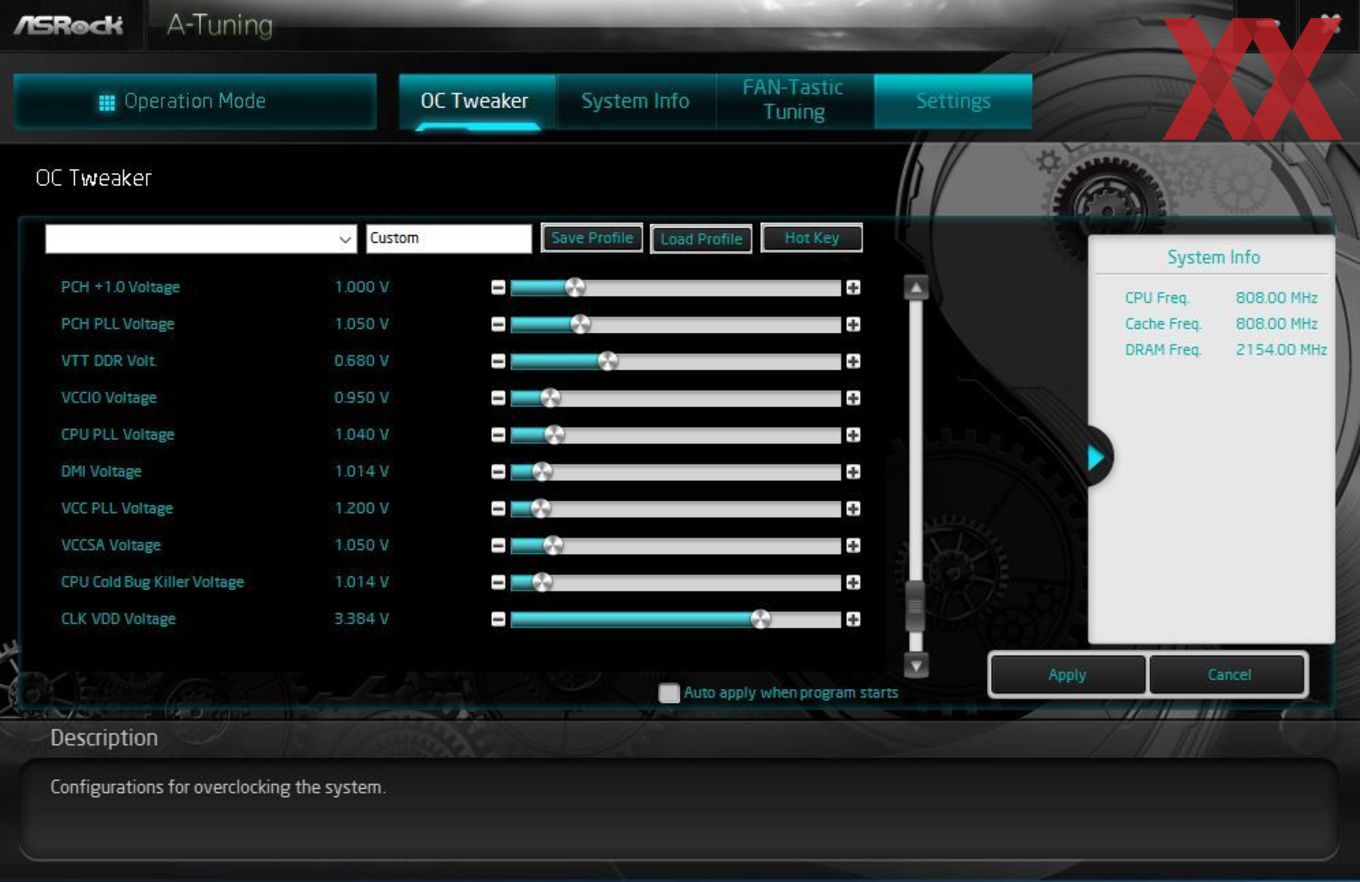Click the CPU Freq. 808.00 MHz value

(1276, 298)
